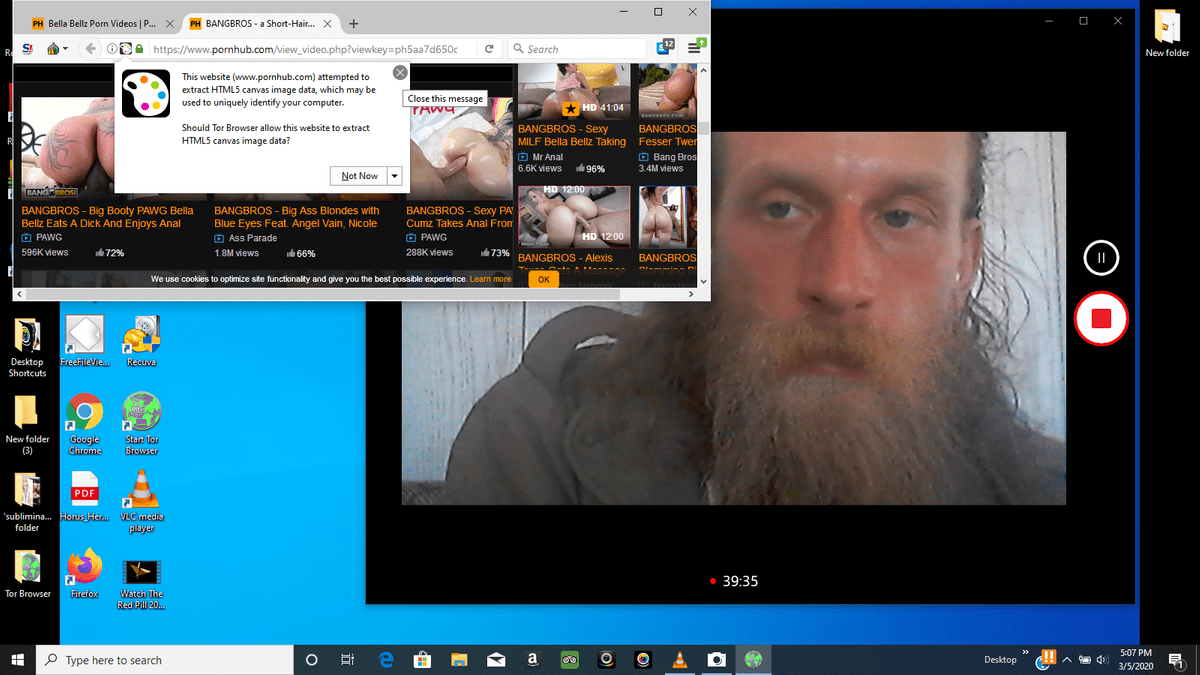
Task: Open the FreeFileViewer desktop shortcut
Action: click(84, 342)
